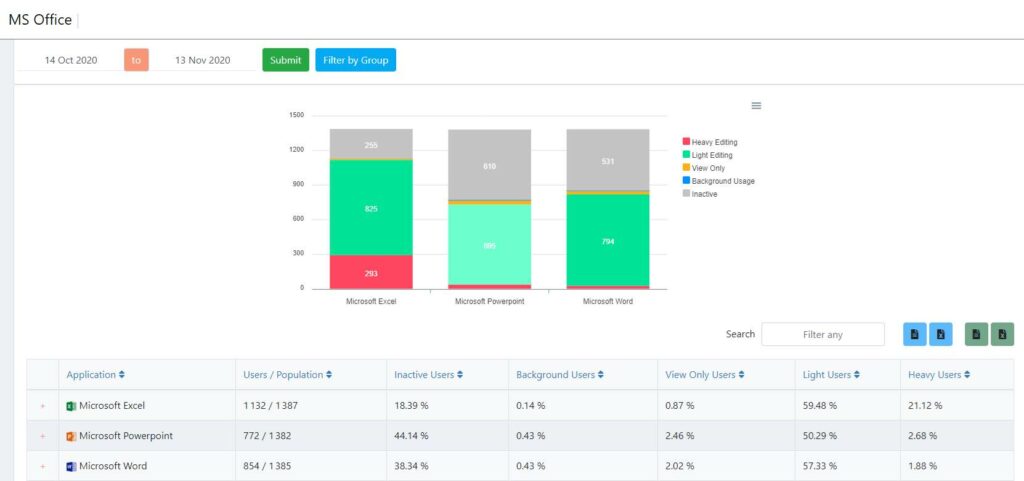Focus the 'Filter any' search box

pyautogui.click(x=823, y=334)
